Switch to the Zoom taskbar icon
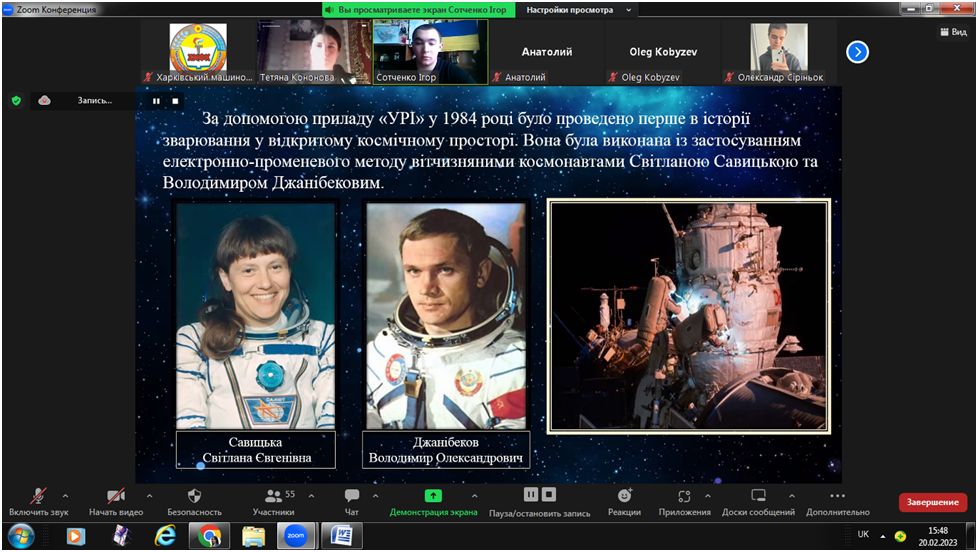978x552 pixels. 296,536
